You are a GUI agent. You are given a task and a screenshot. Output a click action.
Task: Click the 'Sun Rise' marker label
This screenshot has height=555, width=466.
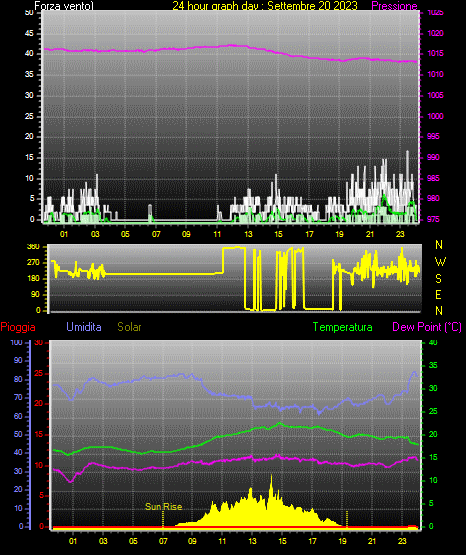[x=163, y=507]
